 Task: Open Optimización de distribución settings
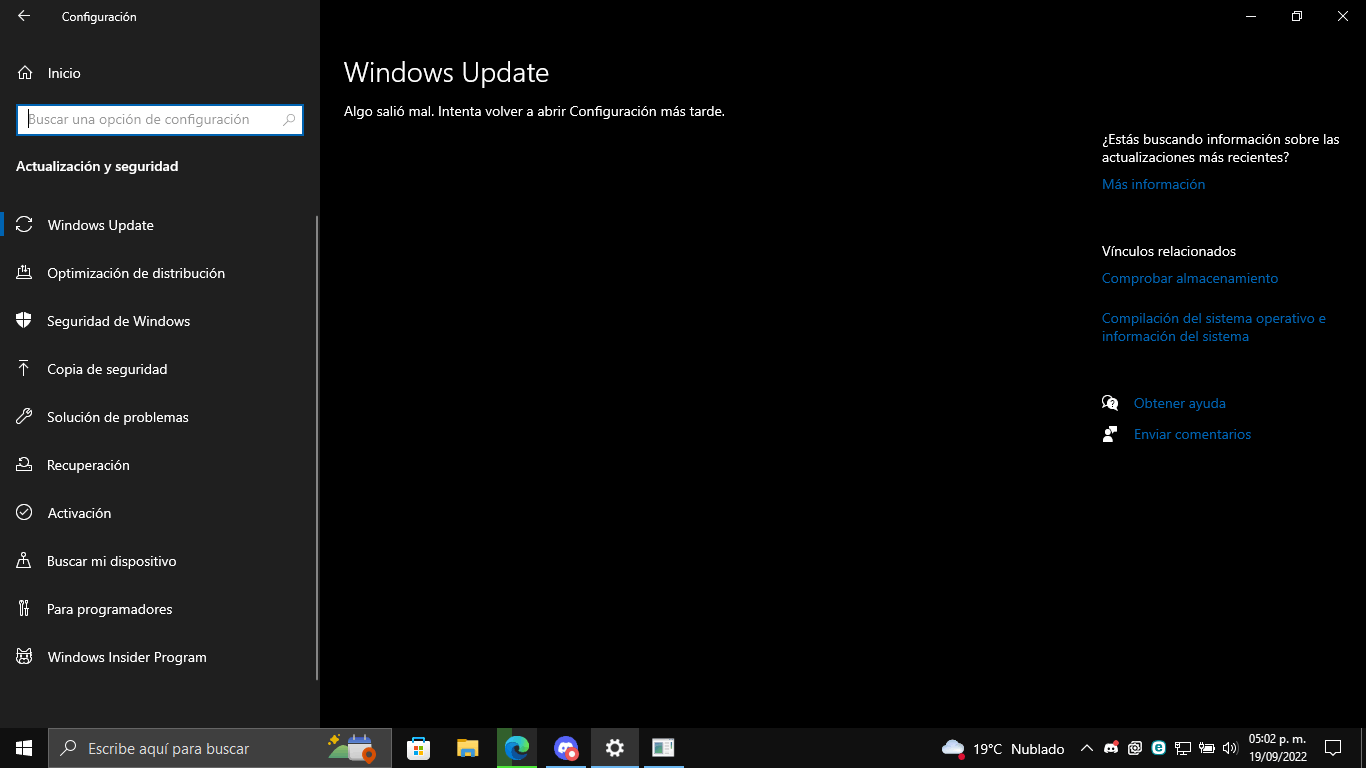coord(160,273)
